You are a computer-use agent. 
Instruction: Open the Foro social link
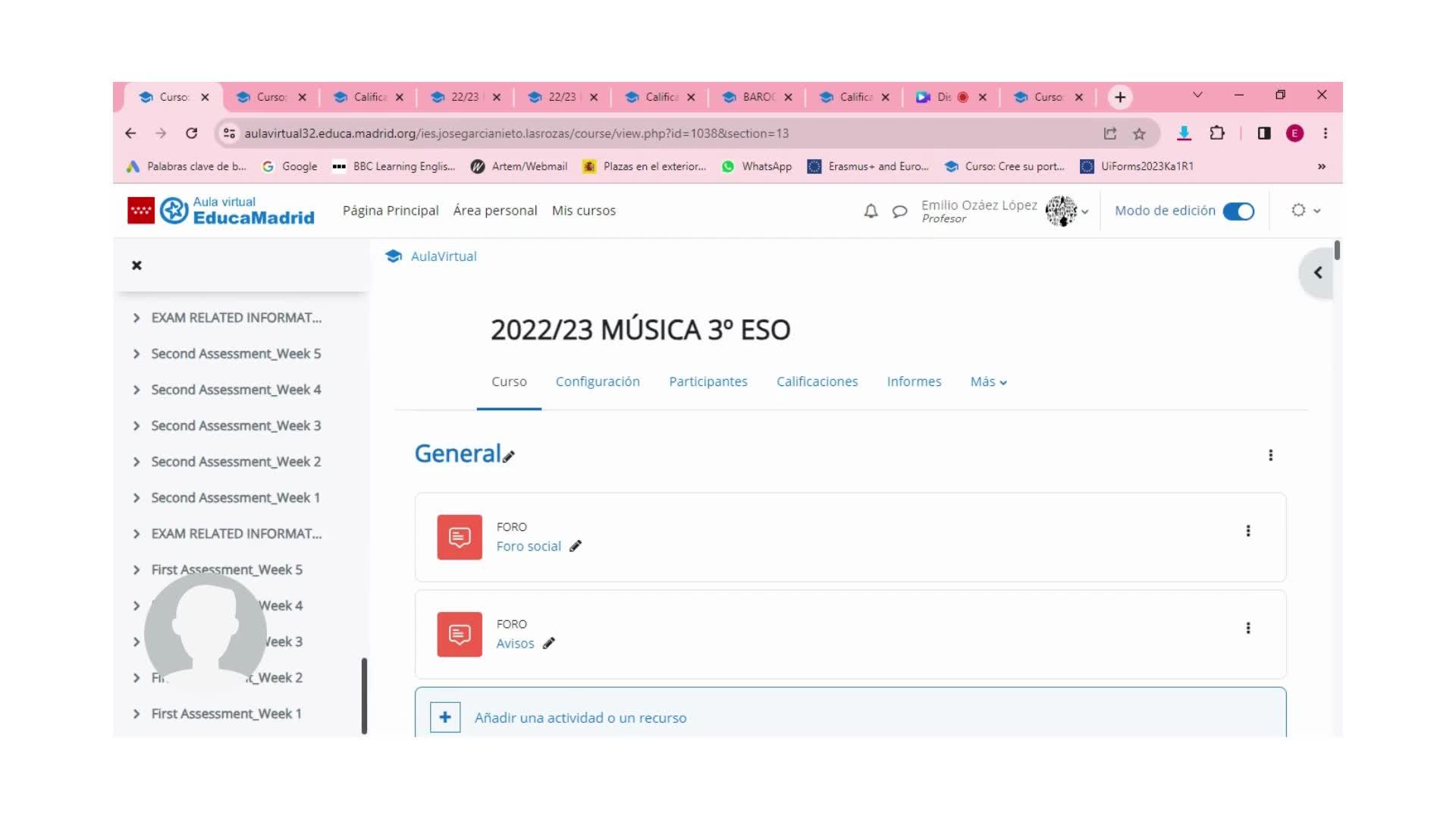529,546
